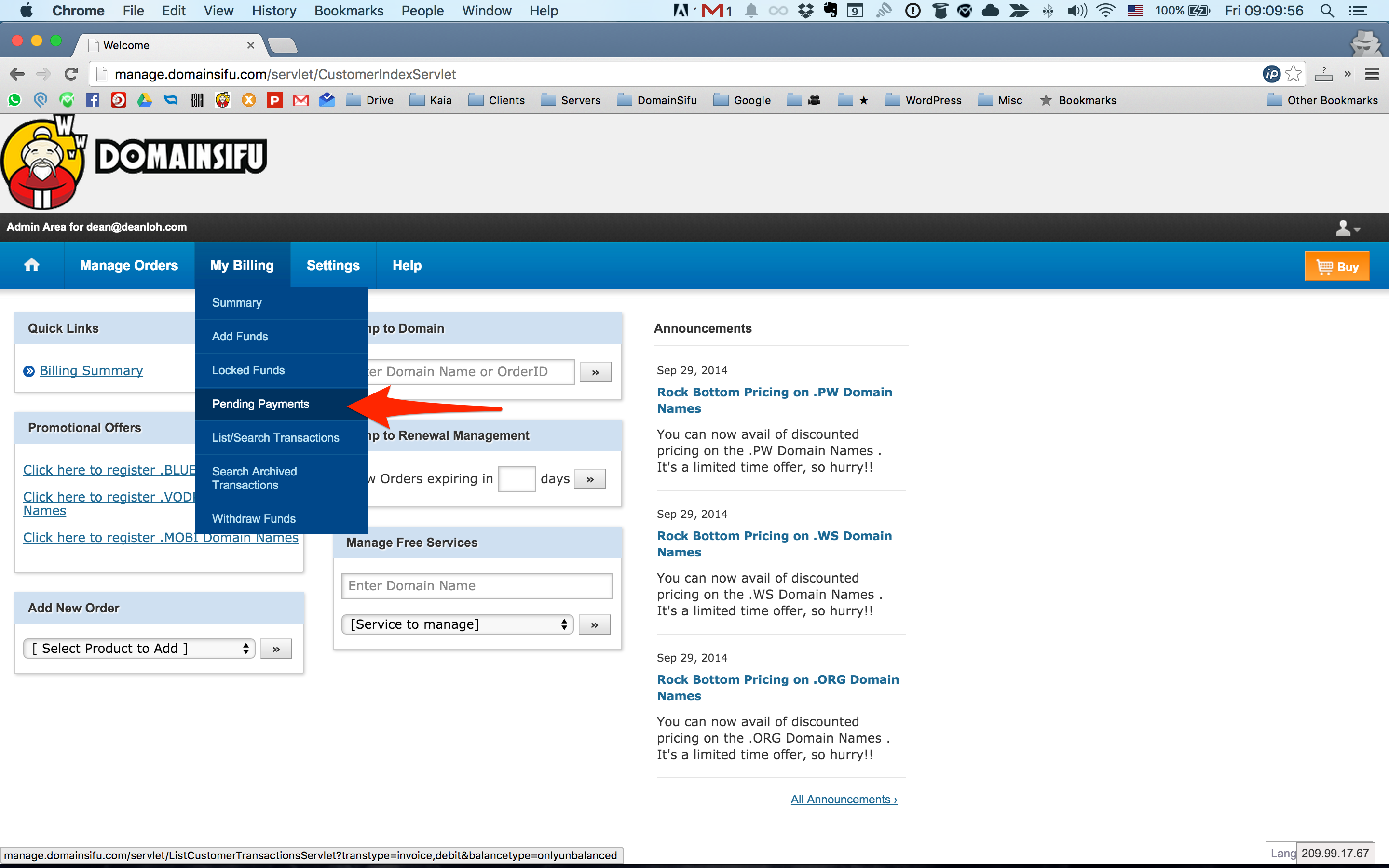The image size is (1389, 868).
Task: Click the home icon in navigation bar
Action: (31, 265)
